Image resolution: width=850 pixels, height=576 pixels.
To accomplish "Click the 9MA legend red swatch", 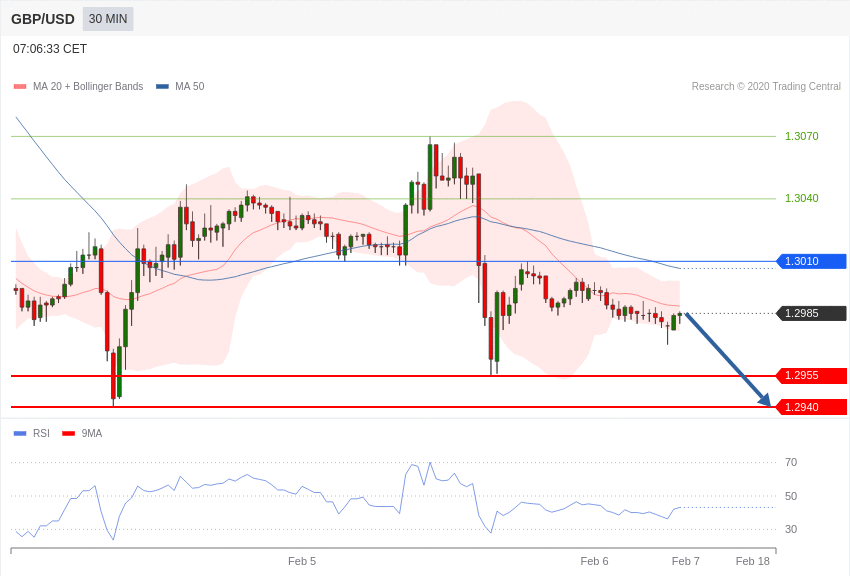I will pos(68,433).
